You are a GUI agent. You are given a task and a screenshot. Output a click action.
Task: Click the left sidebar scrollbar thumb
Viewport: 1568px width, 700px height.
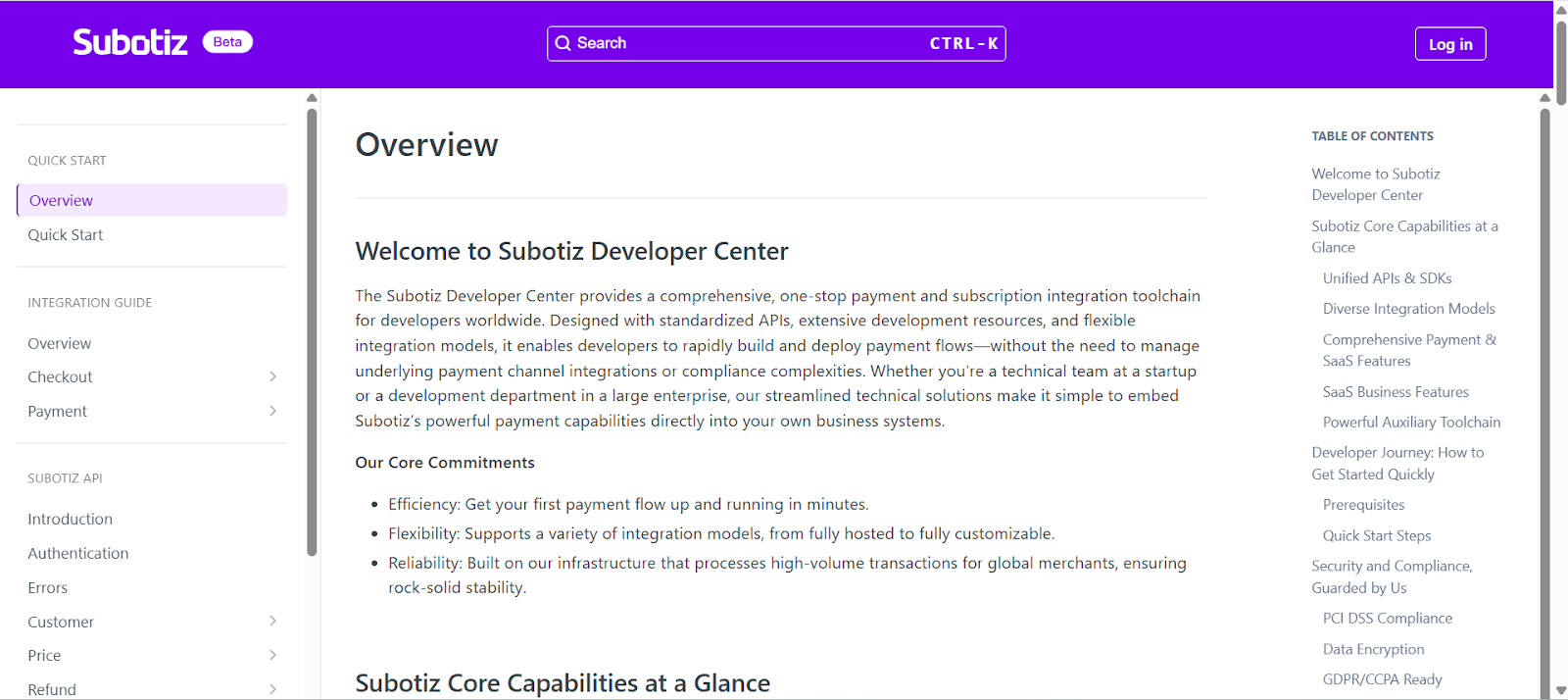[x=312, y=333]
